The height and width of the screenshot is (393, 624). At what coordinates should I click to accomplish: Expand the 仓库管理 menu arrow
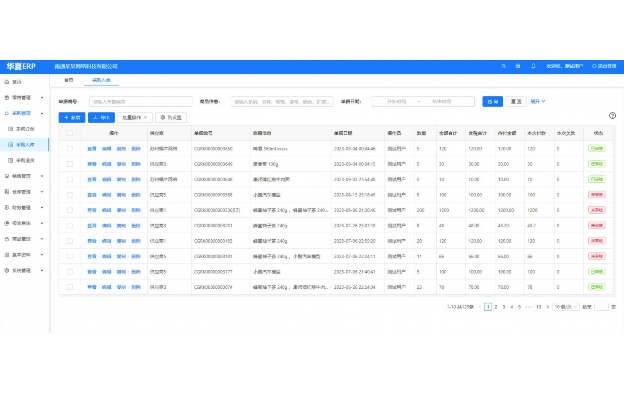pos(42,192)
